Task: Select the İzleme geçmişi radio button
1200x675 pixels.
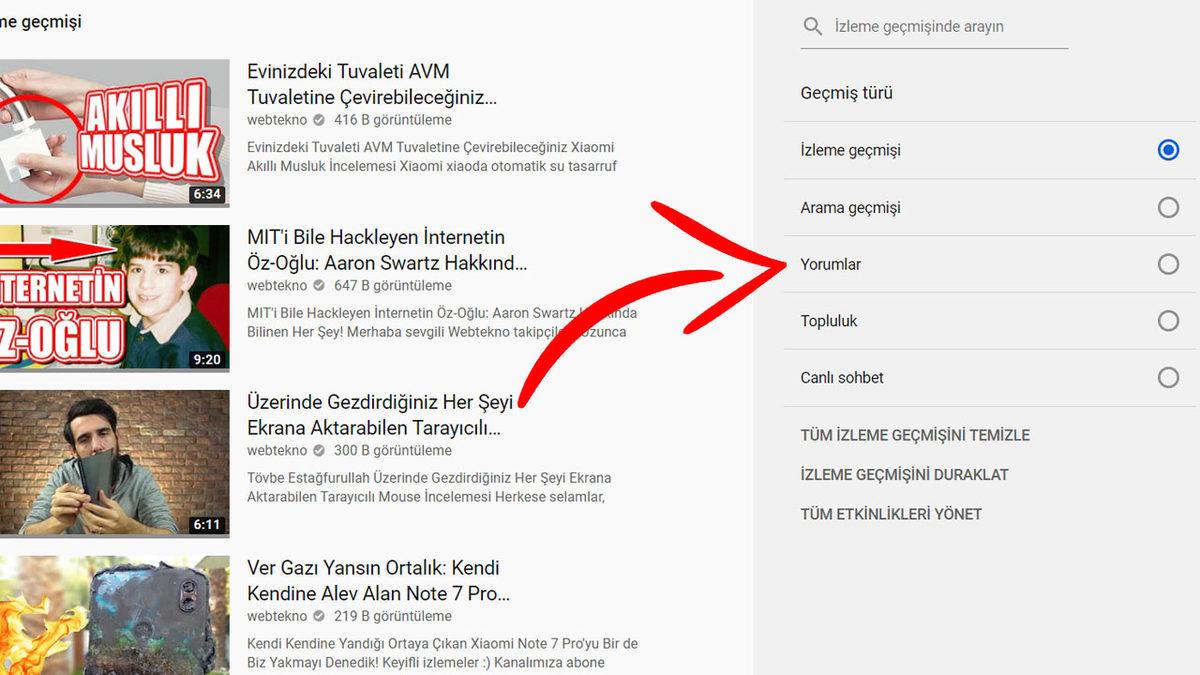Action: 1167,150
